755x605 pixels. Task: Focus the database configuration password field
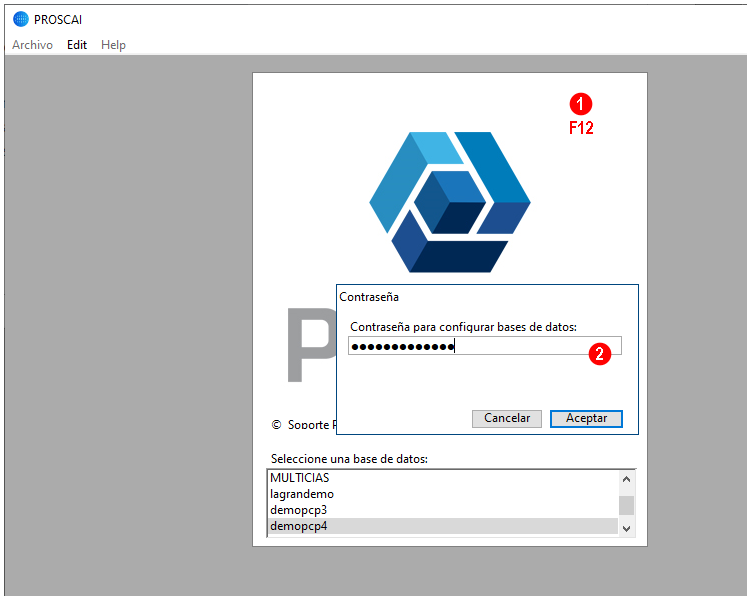[485, 346]
